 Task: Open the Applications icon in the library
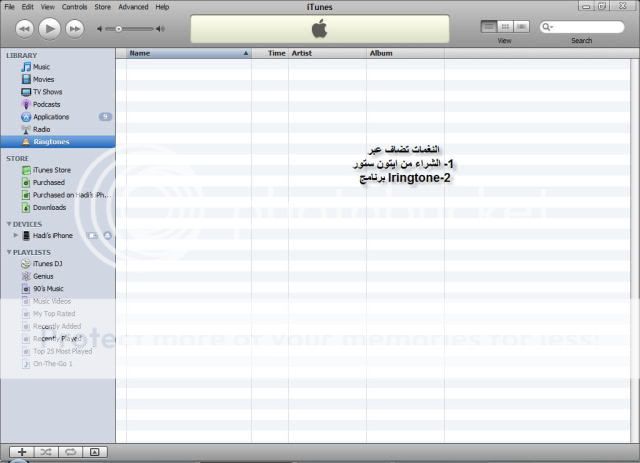pyautogui.click(x=26, y=117)
